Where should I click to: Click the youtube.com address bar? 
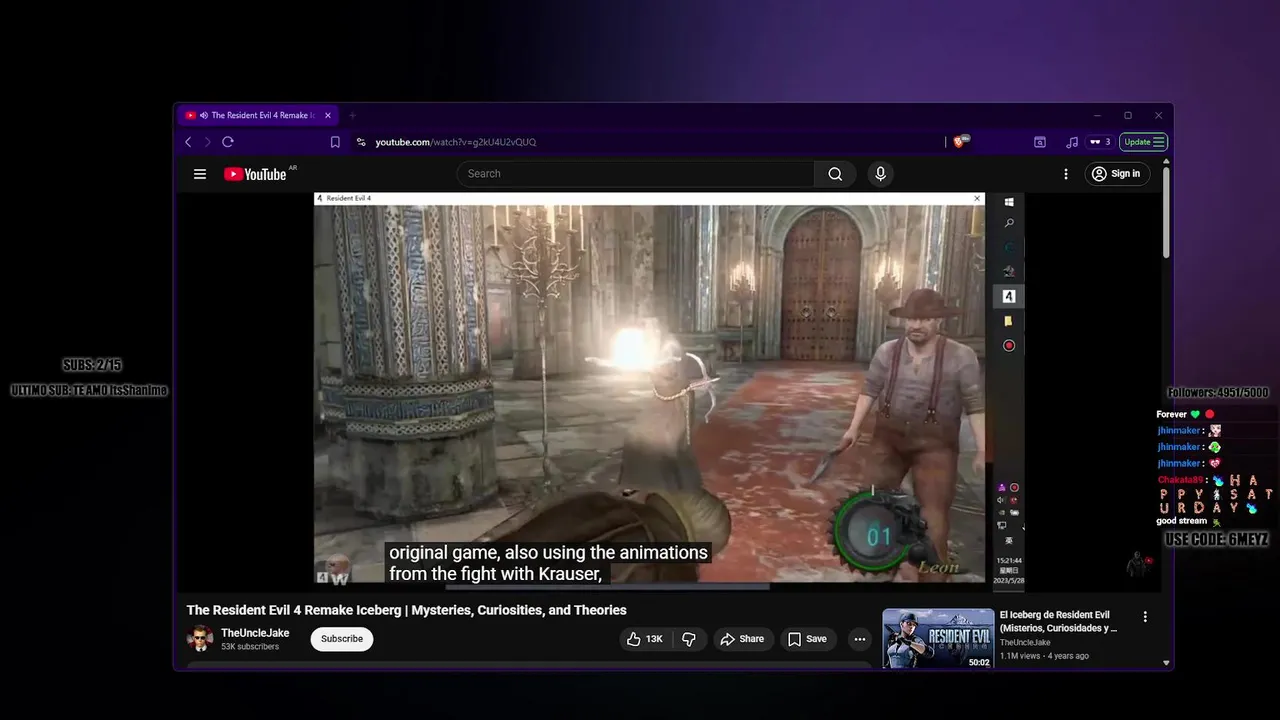(455, 142)
